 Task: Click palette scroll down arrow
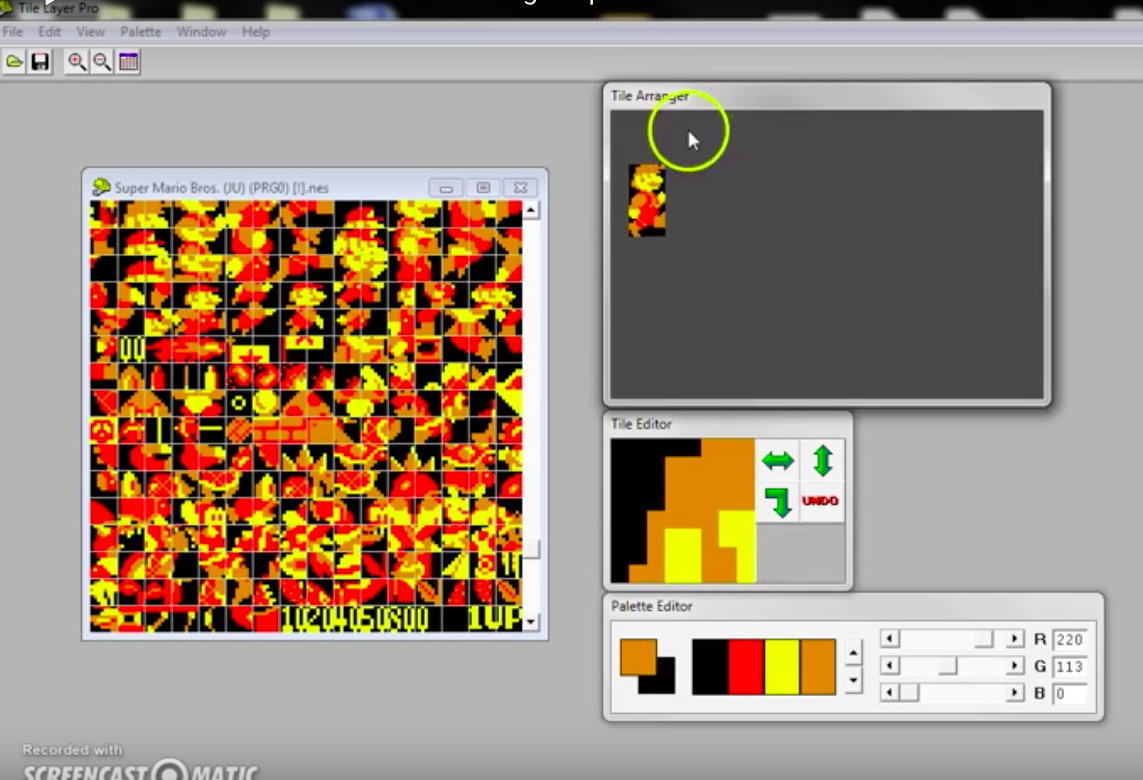[854, 680]
